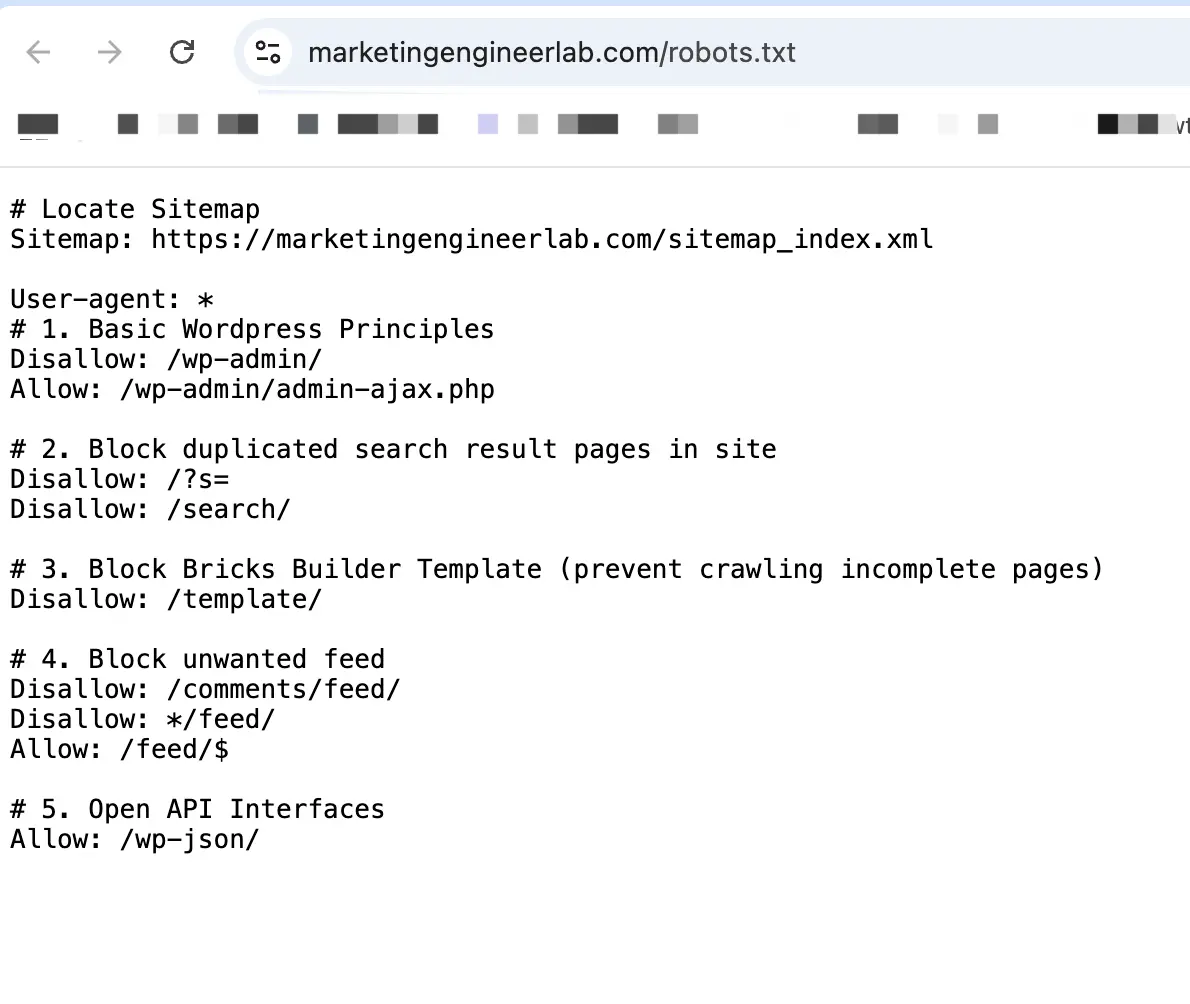Click the bookmark favicon left of the address bar start
This screenshot has height=1004, width=1190.
coord(127,123)
